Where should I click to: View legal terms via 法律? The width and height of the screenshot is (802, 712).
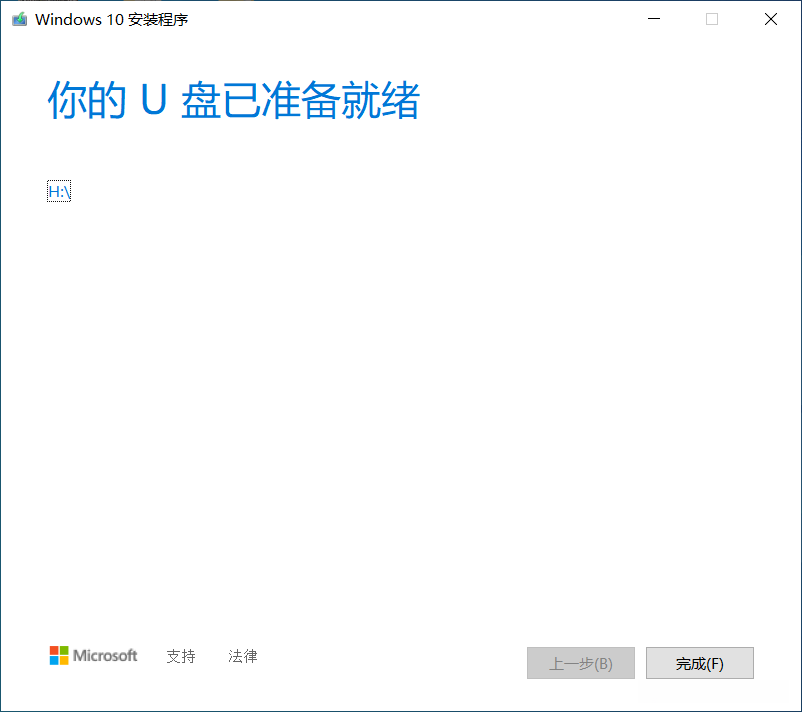tap(242, 656)
